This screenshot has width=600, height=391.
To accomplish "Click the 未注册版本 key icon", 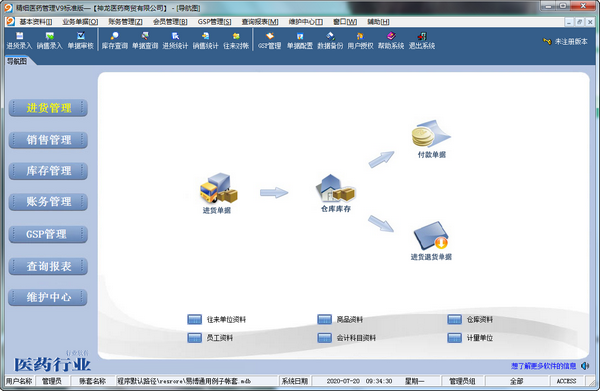I will point(547,41).
